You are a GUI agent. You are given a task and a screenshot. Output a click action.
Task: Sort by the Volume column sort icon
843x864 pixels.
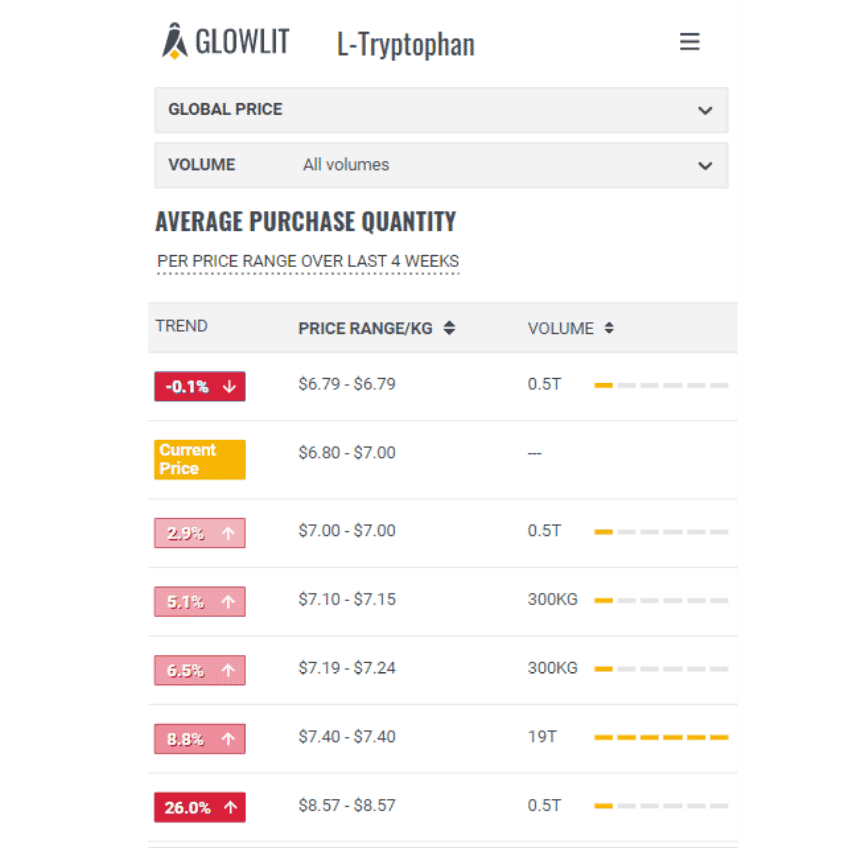(609, 328)
